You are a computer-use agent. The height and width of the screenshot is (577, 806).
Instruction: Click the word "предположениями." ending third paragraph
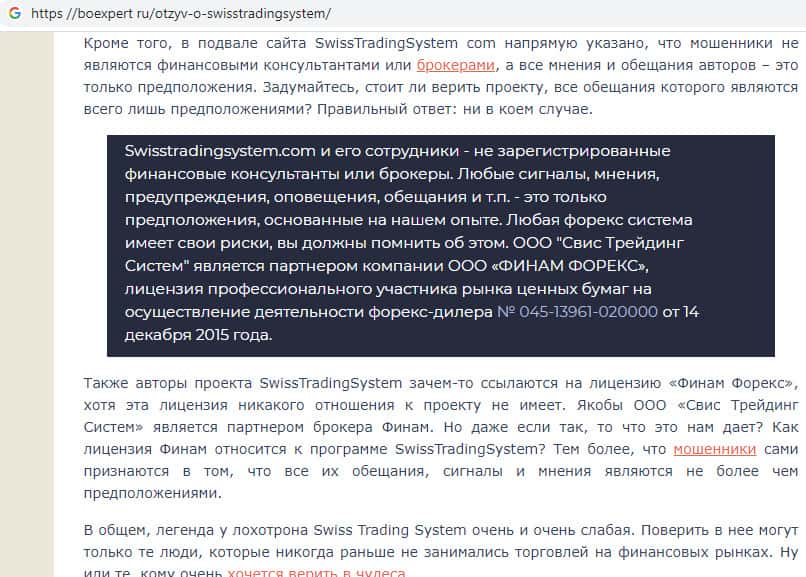coord(152,493)
